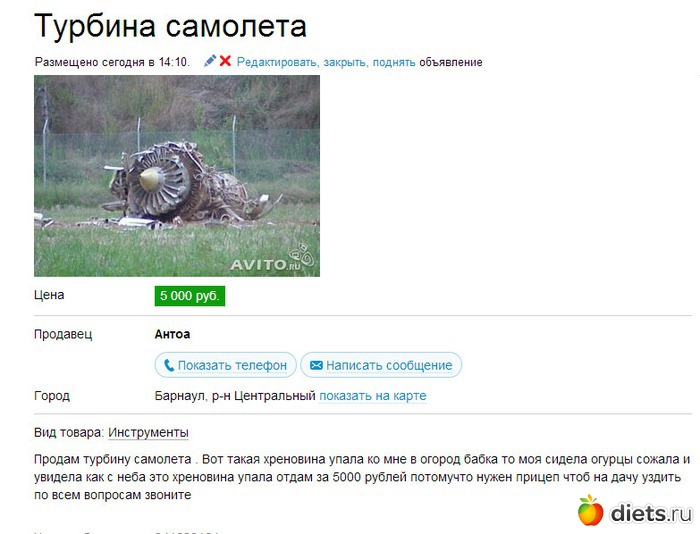
Task: Click the pencil edit icon
Action: point(210,61)
